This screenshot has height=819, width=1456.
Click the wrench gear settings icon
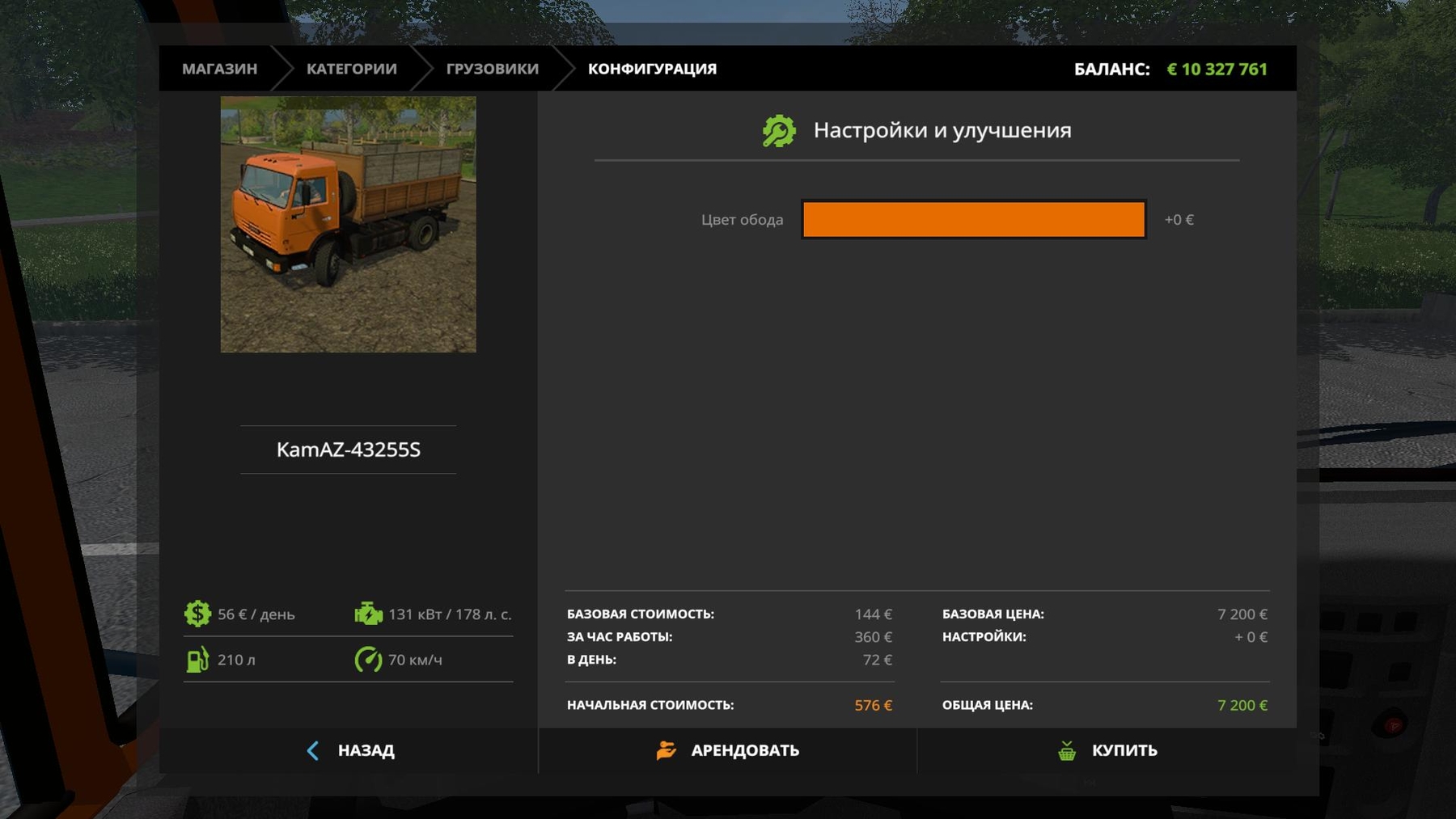[x=779, y=131]
